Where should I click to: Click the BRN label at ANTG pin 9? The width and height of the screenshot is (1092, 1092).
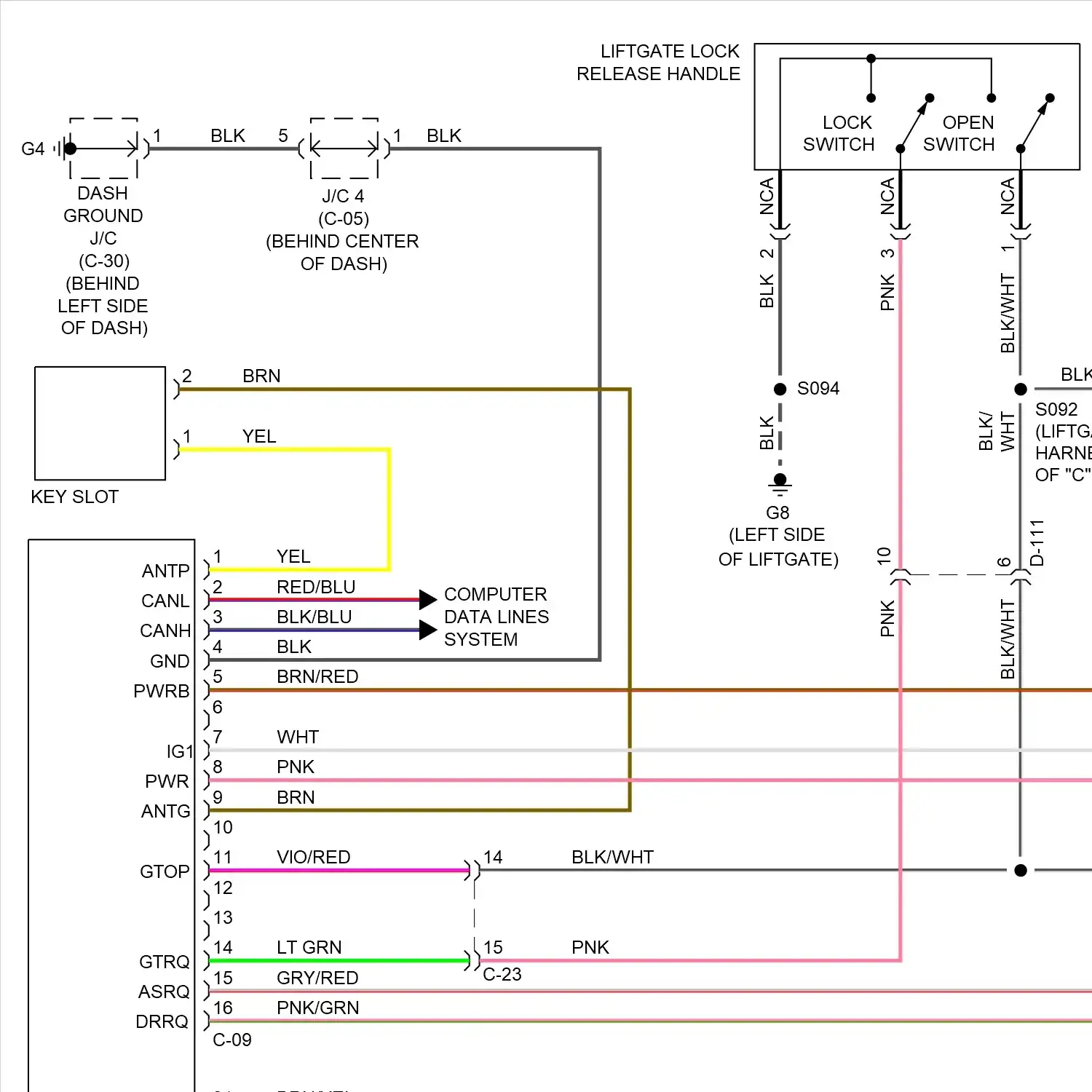click(296, 797)
